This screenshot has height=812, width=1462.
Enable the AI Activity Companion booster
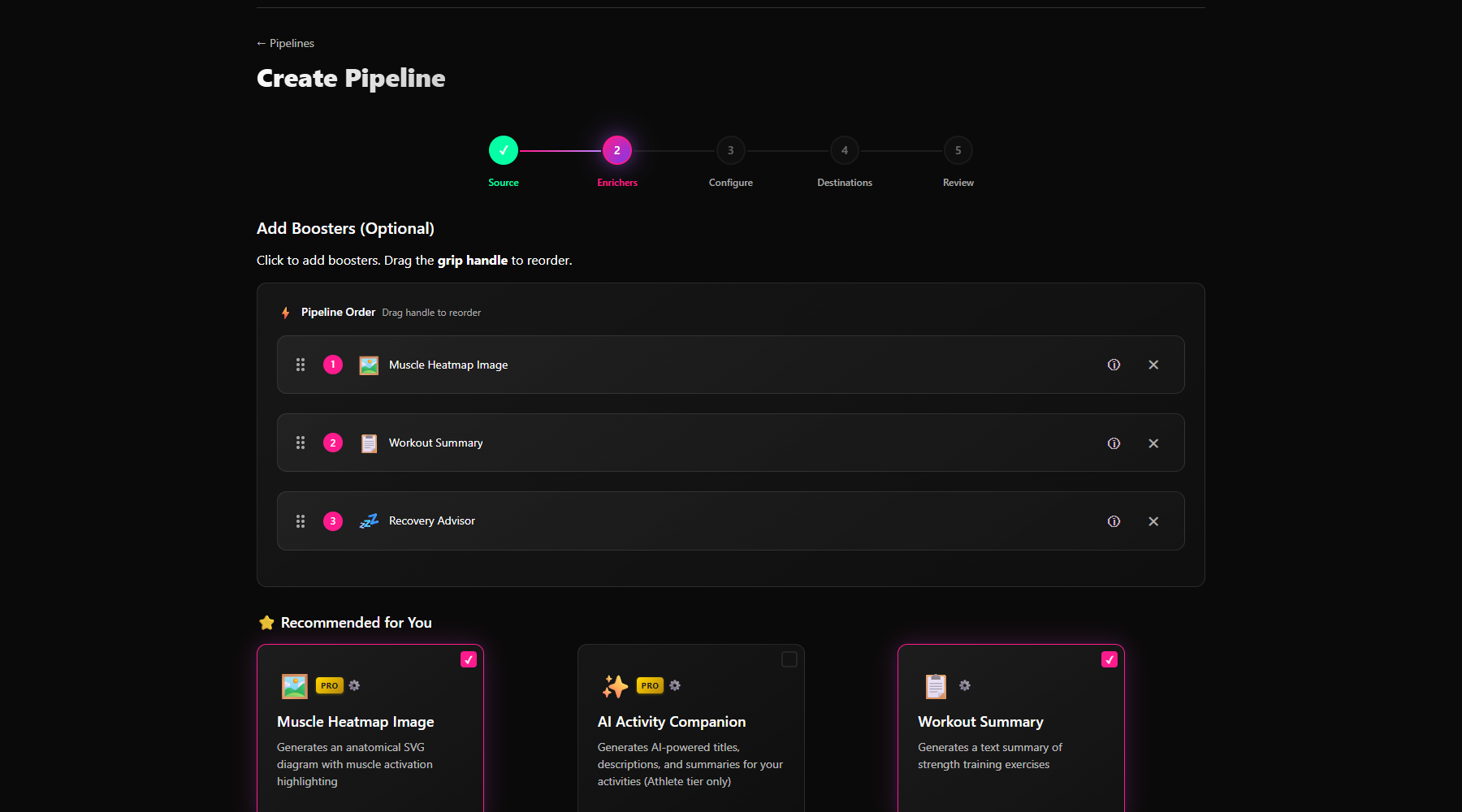[x=789, y=659]
